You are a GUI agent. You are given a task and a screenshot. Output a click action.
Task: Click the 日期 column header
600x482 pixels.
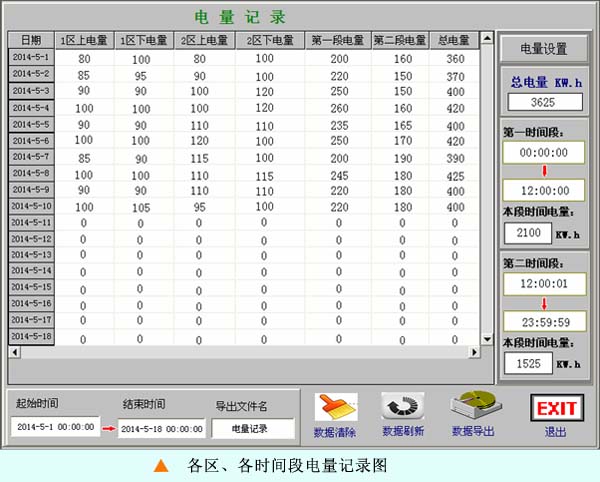tap(31, 40)
